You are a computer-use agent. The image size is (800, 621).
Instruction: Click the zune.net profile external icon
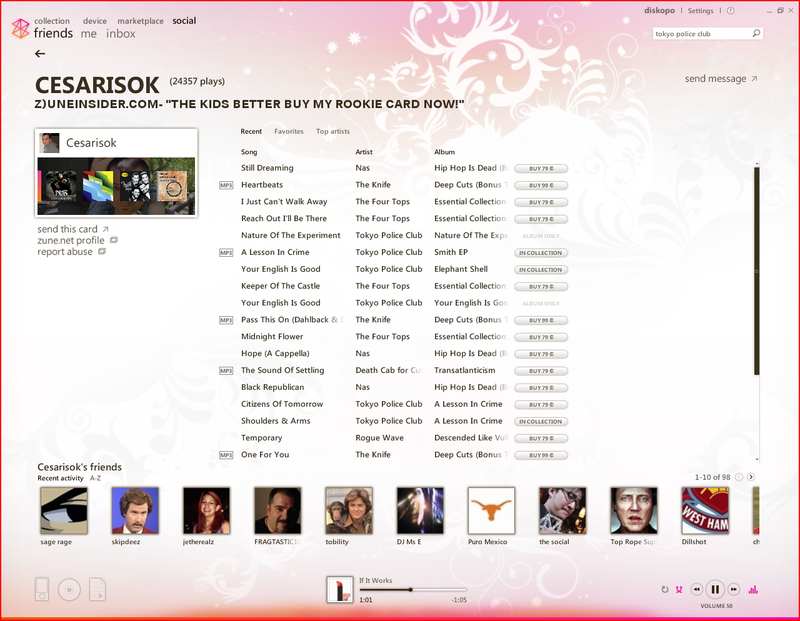pyautogui.click(x=114, y=240)
